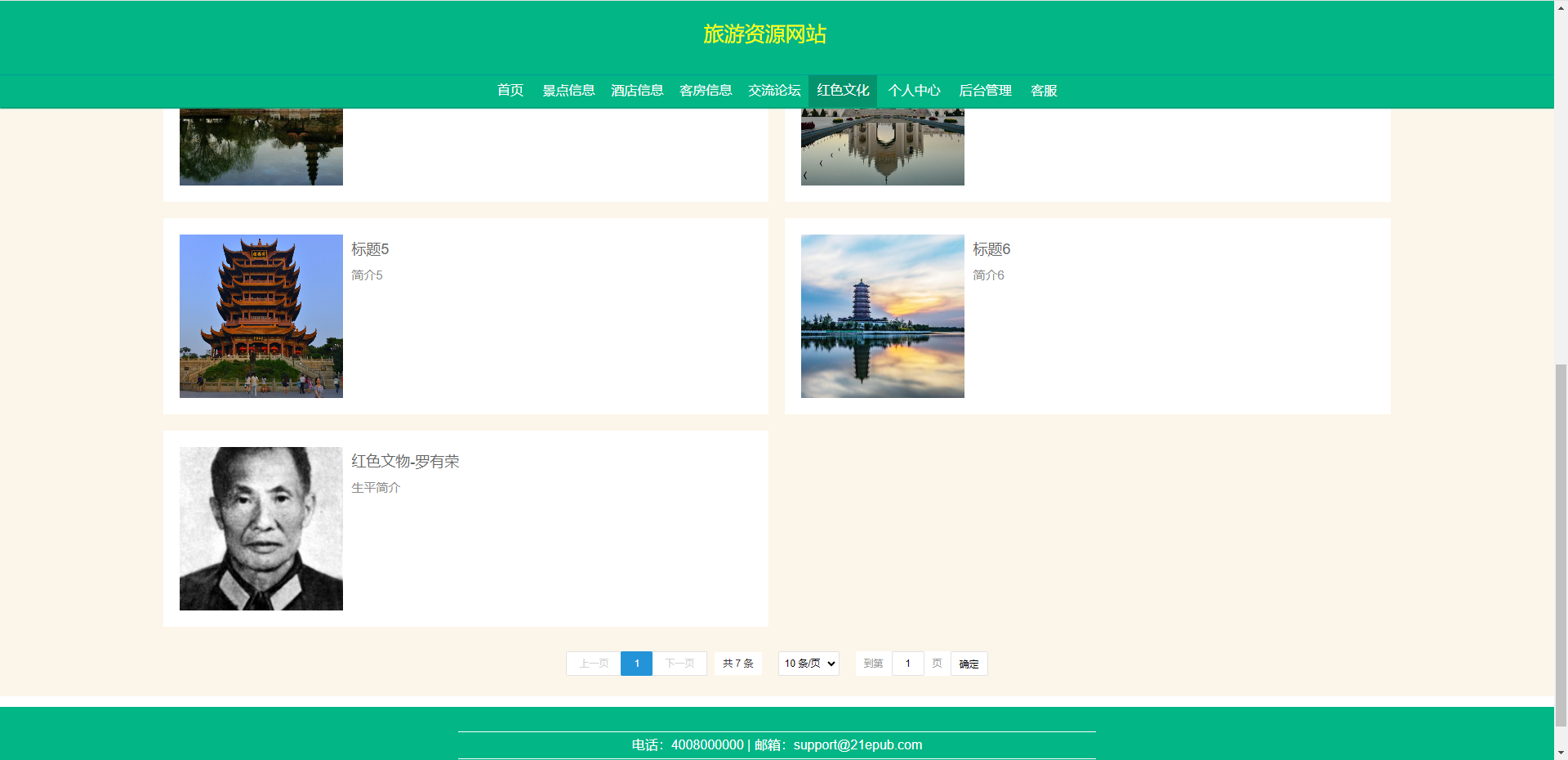The height and width of the screenshot is (760, 1568).
Task: Open the 交流论坛 forum page
Action: pos(774,91)
